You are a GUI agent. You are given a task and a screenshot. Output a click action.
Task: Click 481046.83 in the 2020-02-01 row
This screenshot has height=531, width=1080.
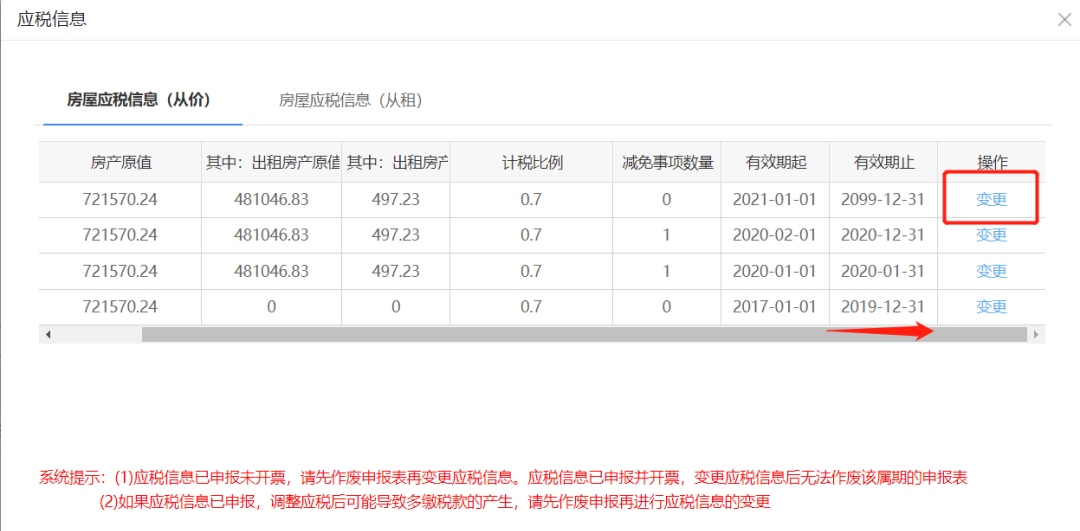click(271, 235)
